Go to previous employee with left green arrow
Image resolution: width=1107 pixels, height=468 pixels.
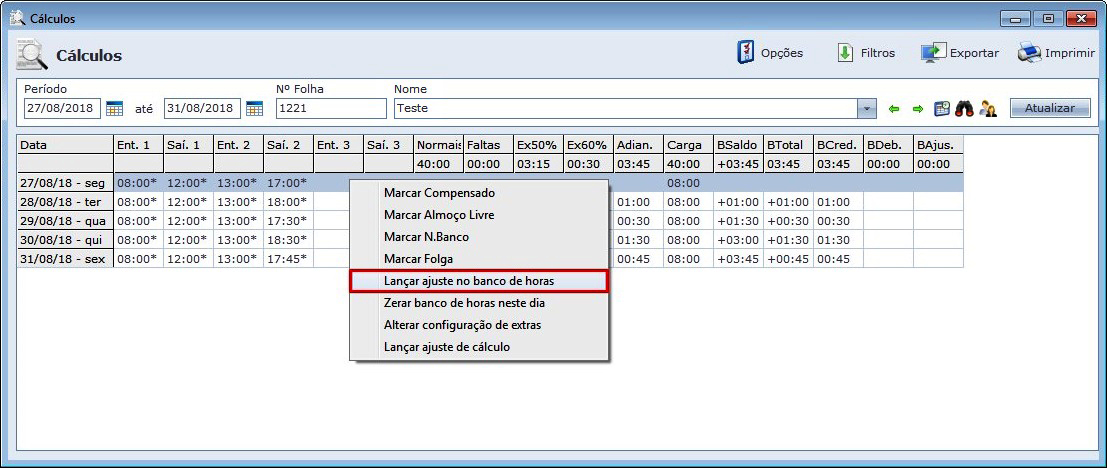pyautogui.click(x=894, y=109)
